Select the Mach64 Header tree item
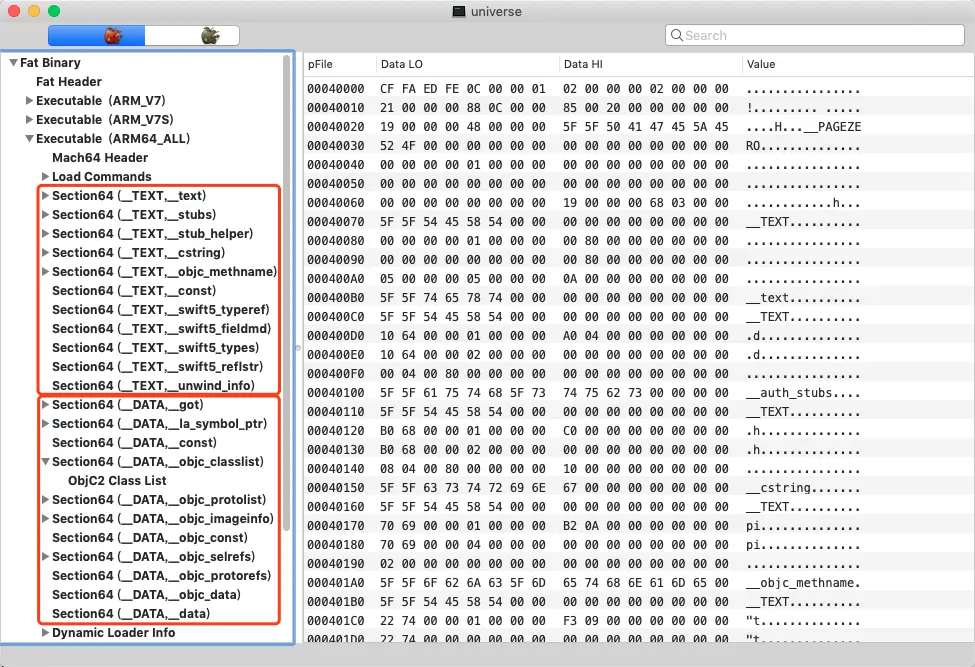Viewport: 975px width, 667px height. [x=99, y=158]
